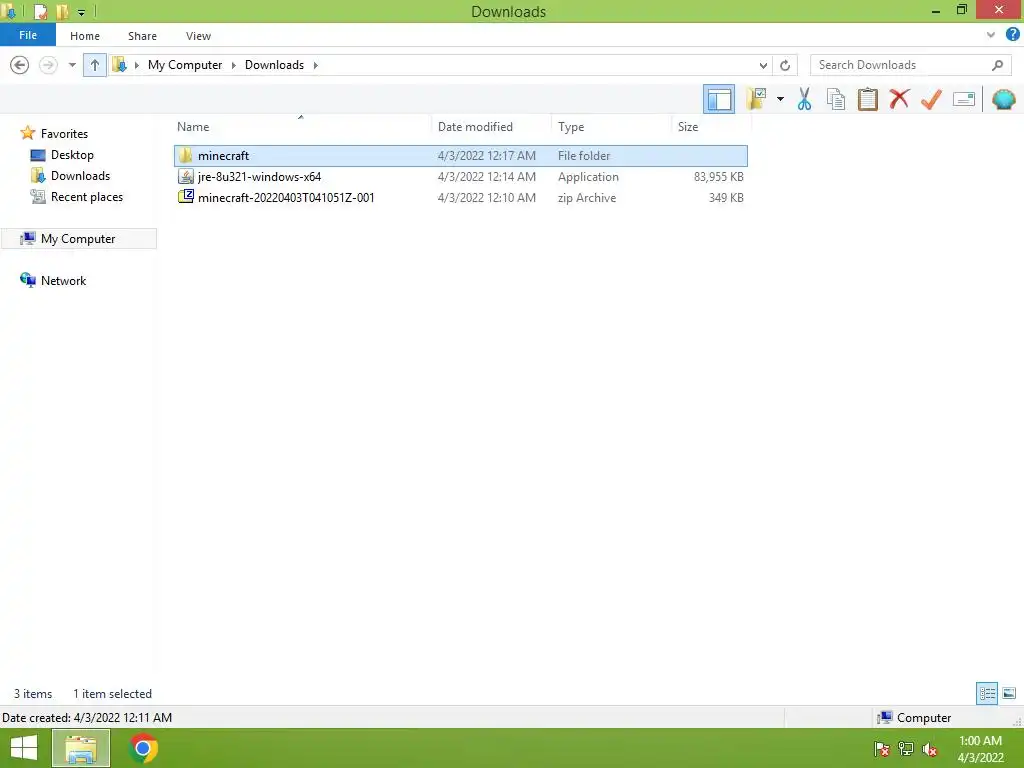1024x768 pixels.
Task: Open the recent locations dropdown
Action: (x=72, y=65)
